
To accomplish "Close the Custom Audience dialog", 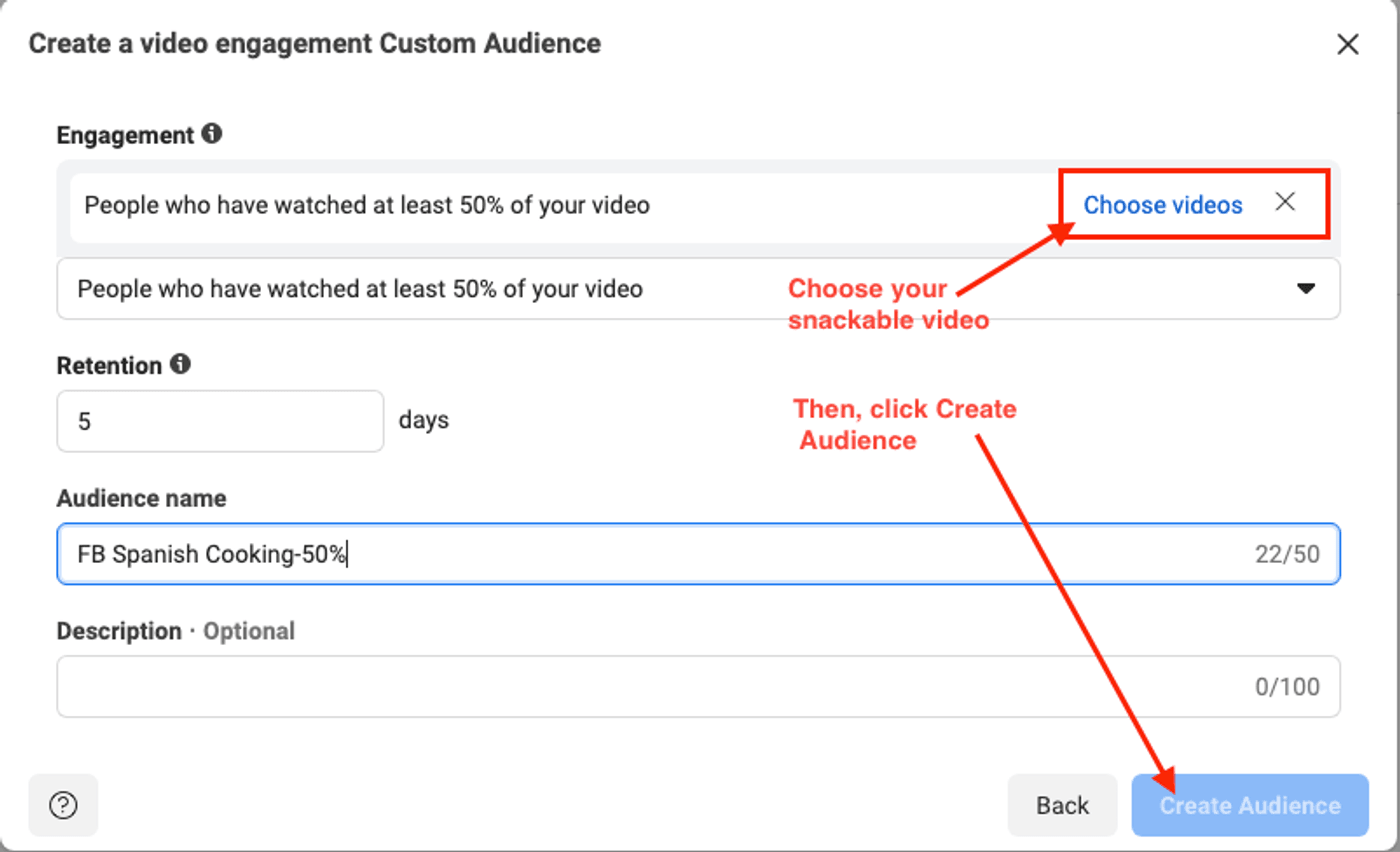I will (x=1348, y=44).
